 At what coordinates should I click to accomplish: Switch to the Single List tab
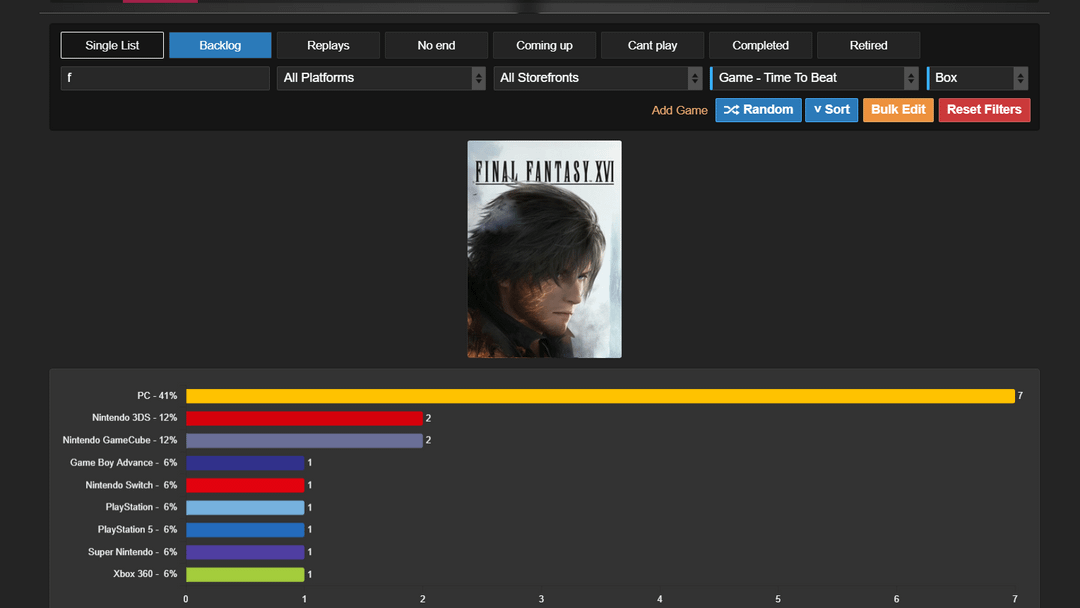tap(112, 45)
